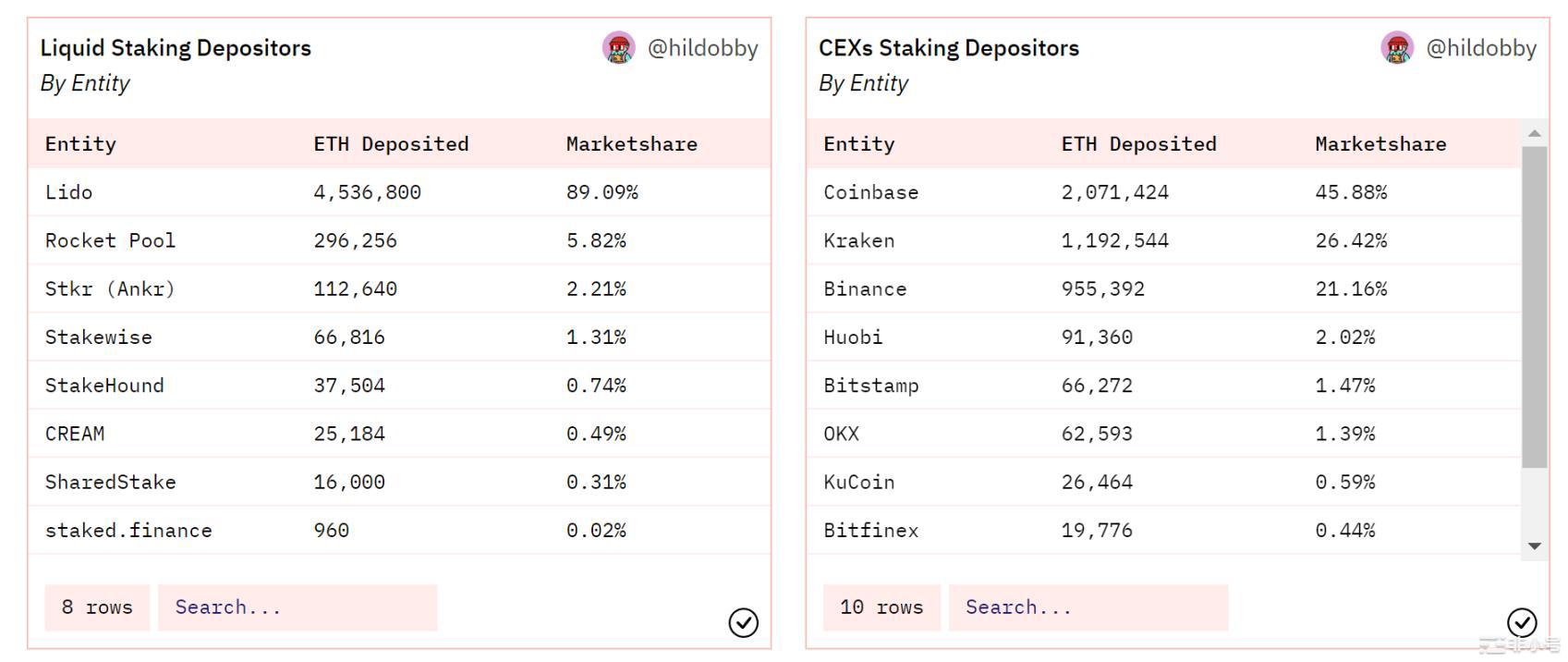Search in CEXs Staking Depositors table
The width and height of the screenshot is (1568, 662).
tap(1088, 607)
